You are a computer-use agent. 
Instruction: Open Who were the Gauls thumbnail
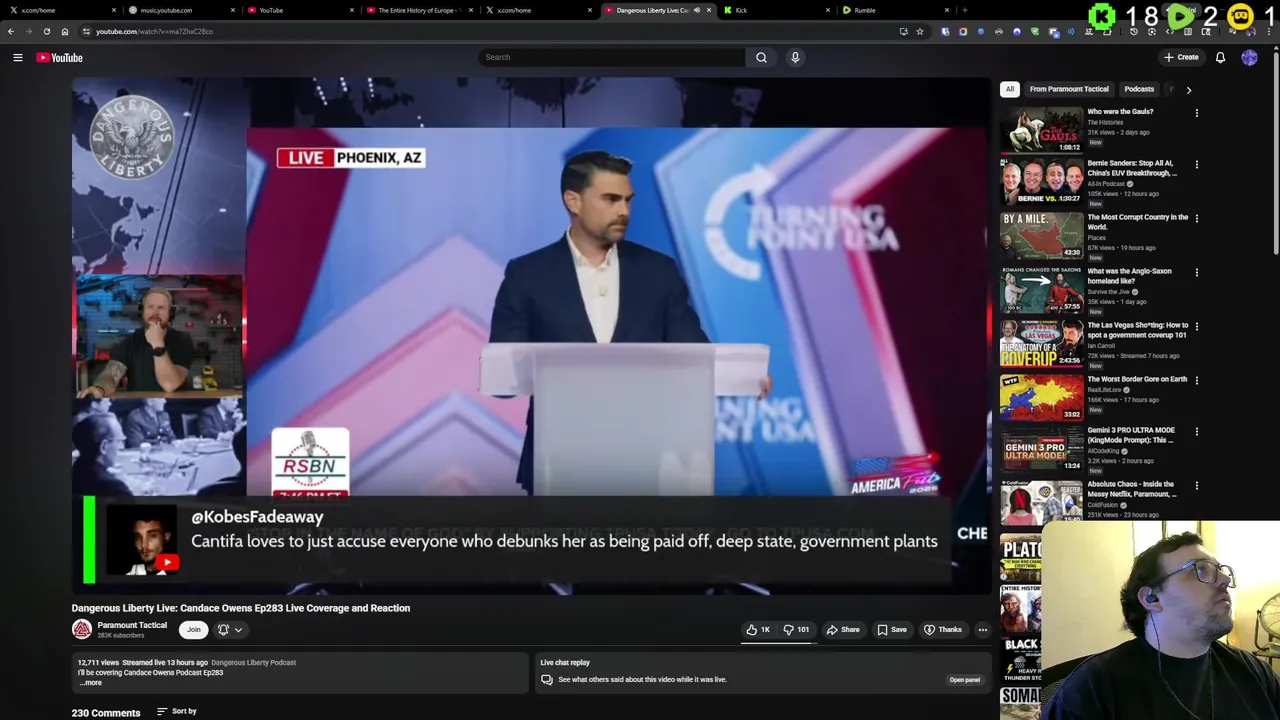pos(1041,129)
